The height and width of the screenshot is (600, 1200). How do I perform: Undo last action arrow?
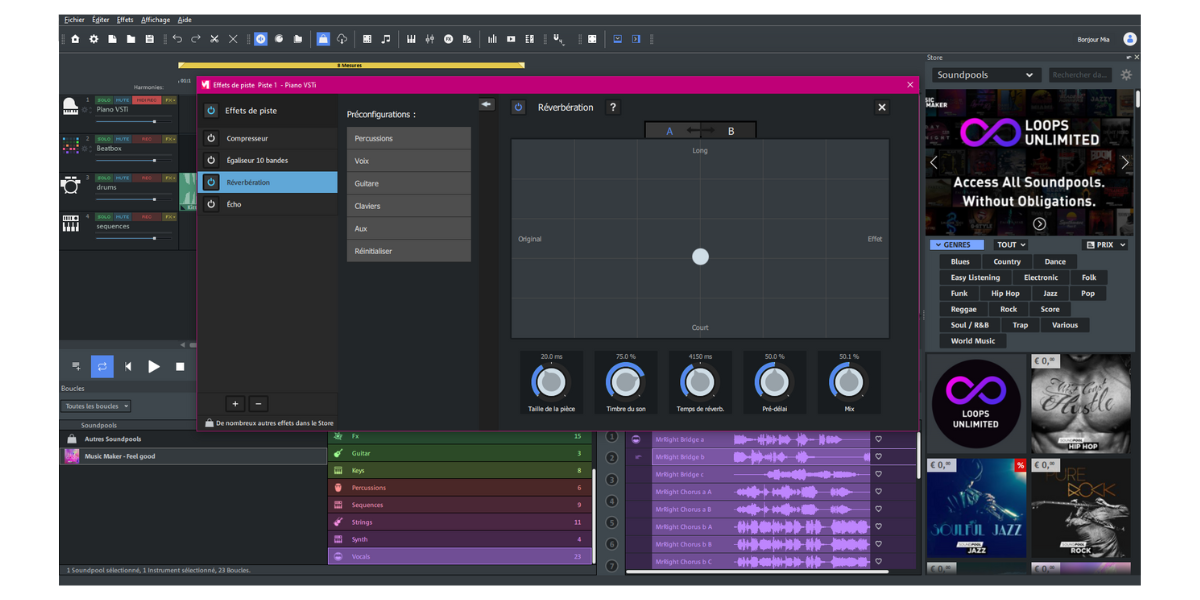(177, 39)
